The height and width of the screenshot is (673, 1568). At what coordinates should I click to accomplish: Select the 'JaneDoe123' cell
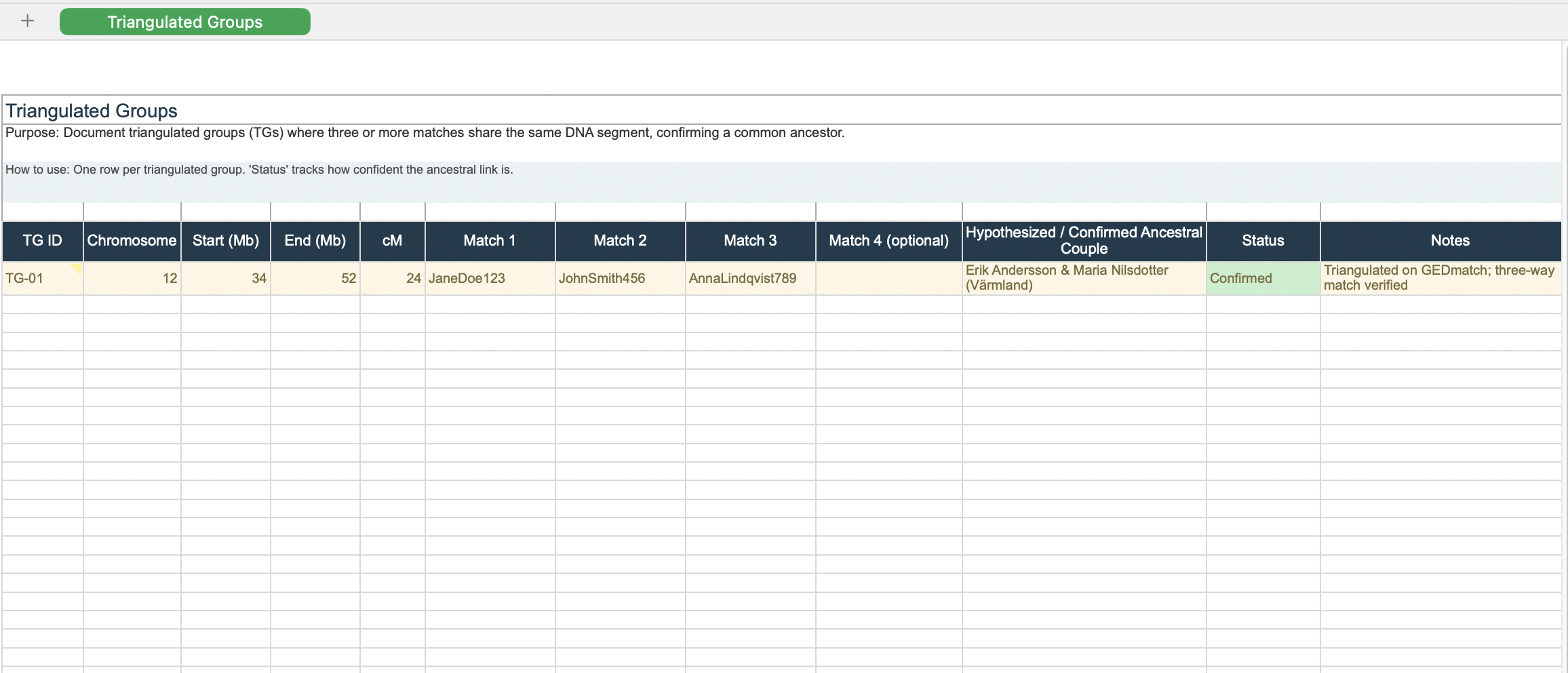490,278
